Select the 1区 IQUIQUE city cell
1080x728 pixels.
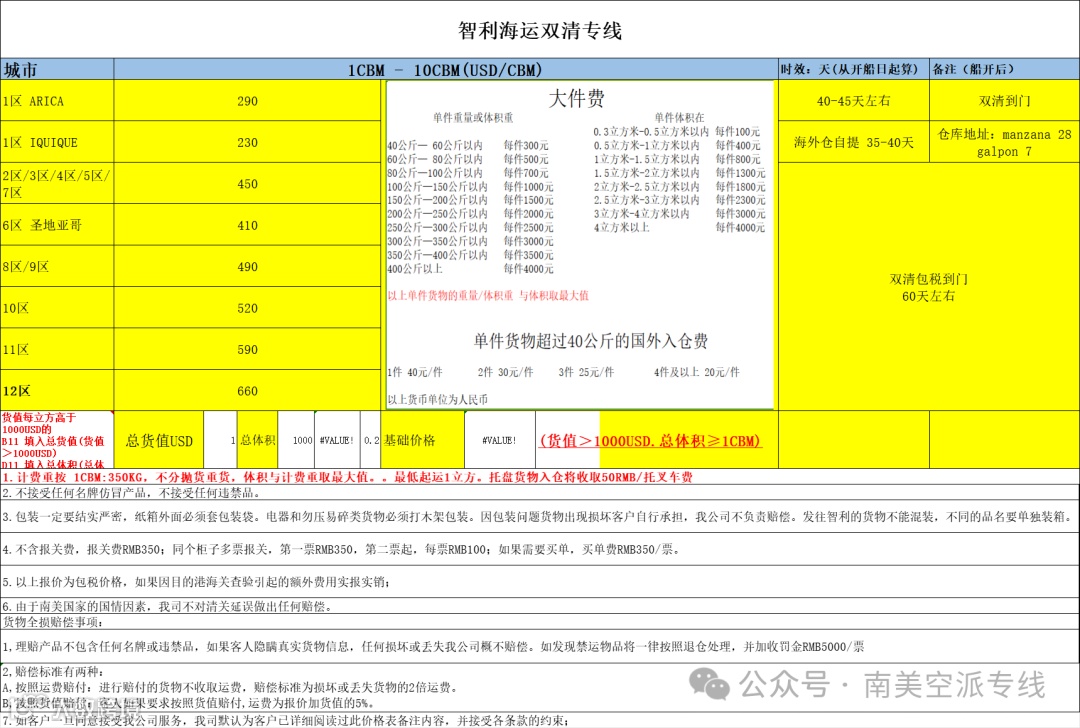(57, 143)
